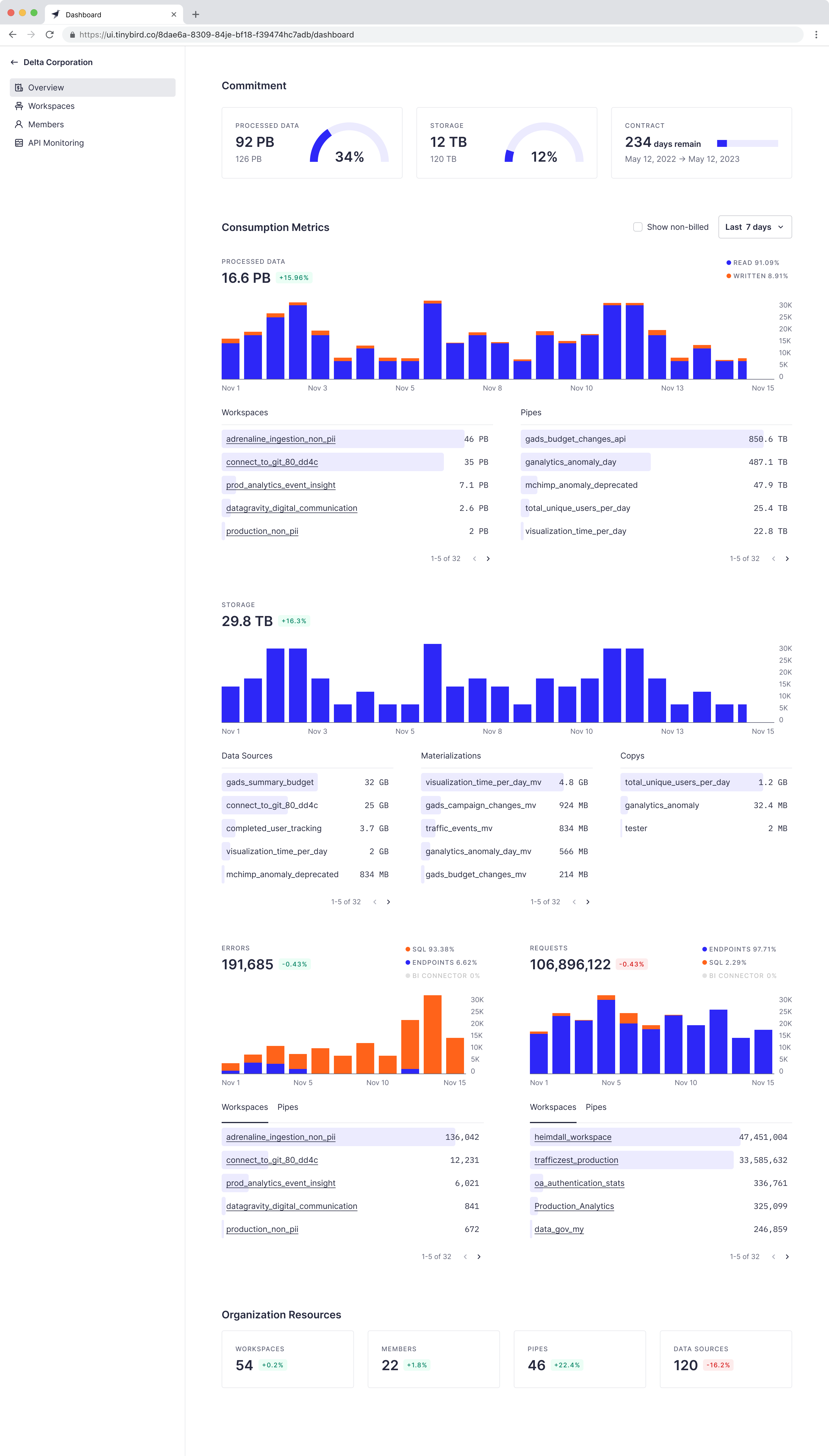Reload the page with browser refresh icon
This screenshot has height=1456, width=829.
50,35
